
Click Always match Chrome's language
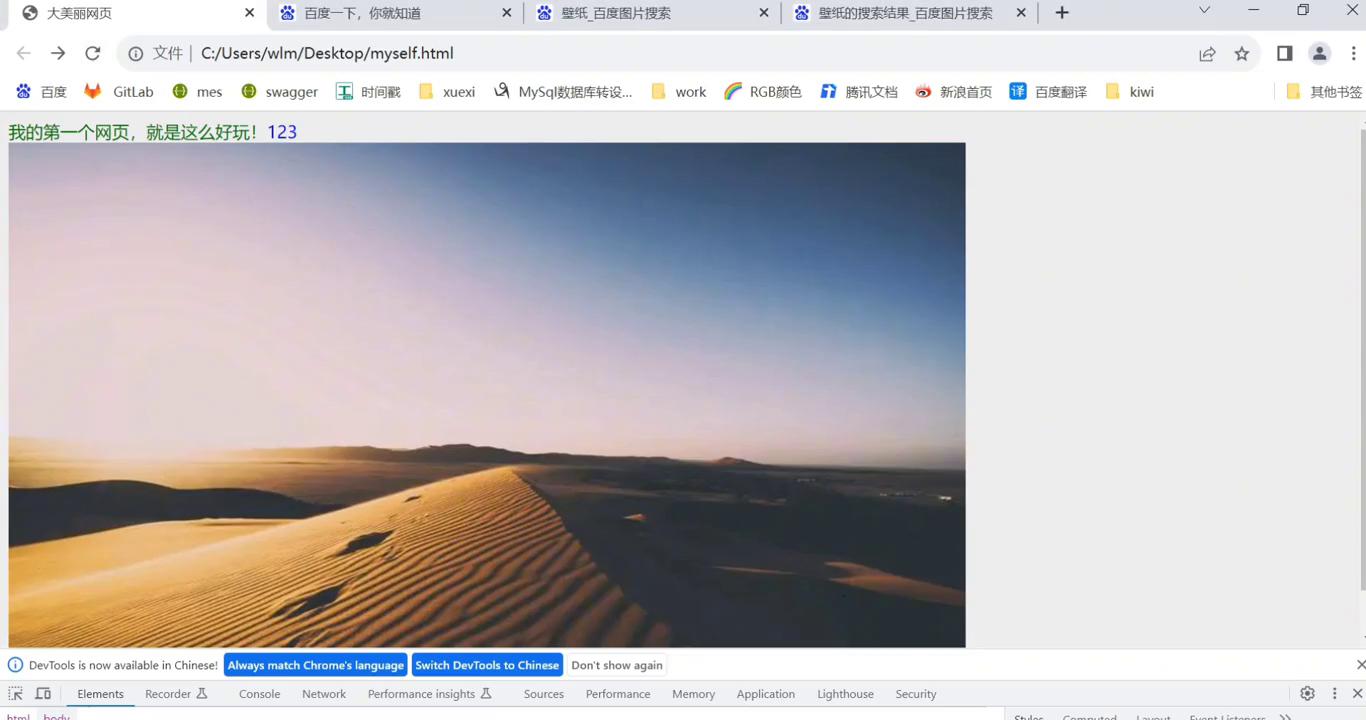point(315,665)
